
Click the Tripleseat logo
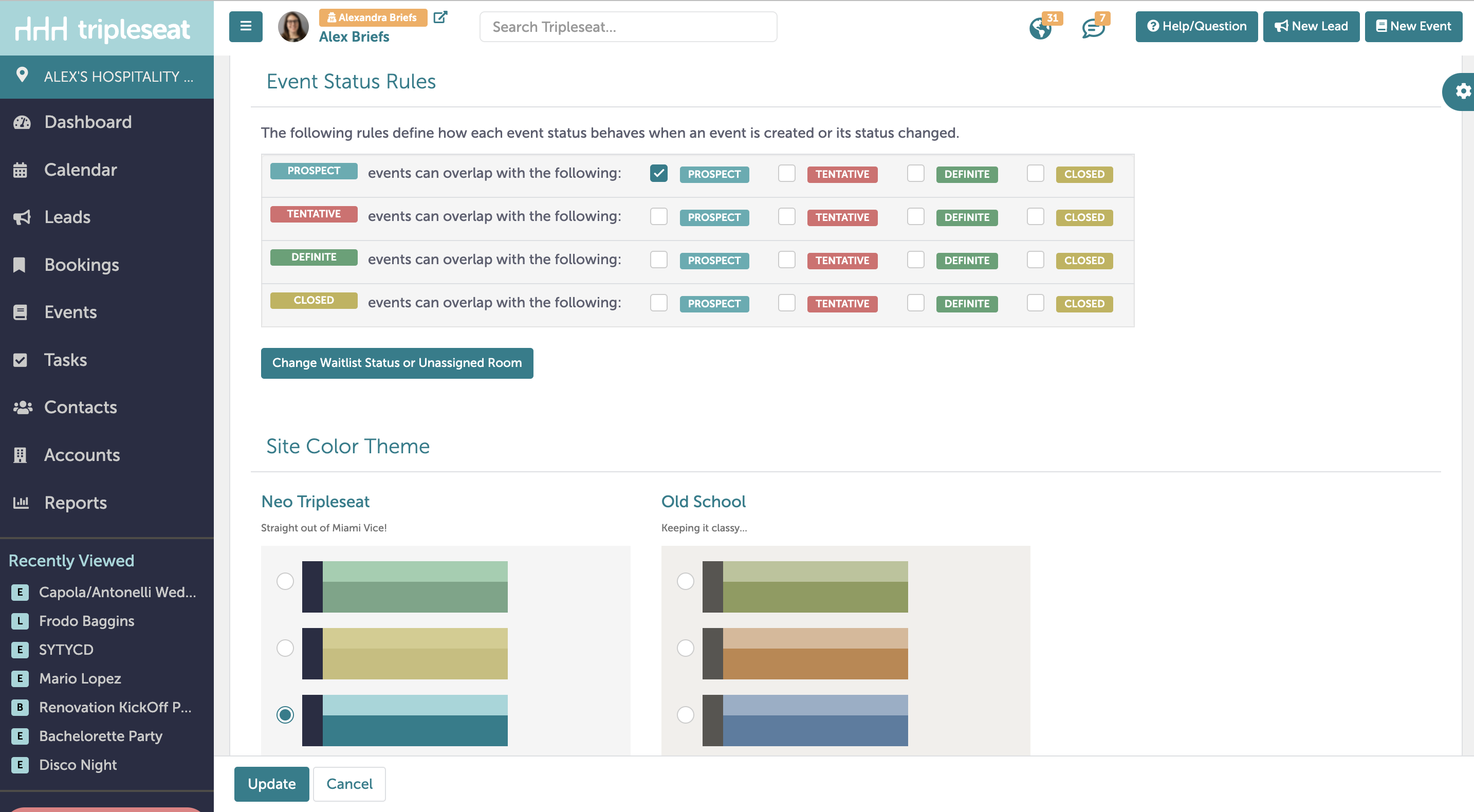point(102,29)
